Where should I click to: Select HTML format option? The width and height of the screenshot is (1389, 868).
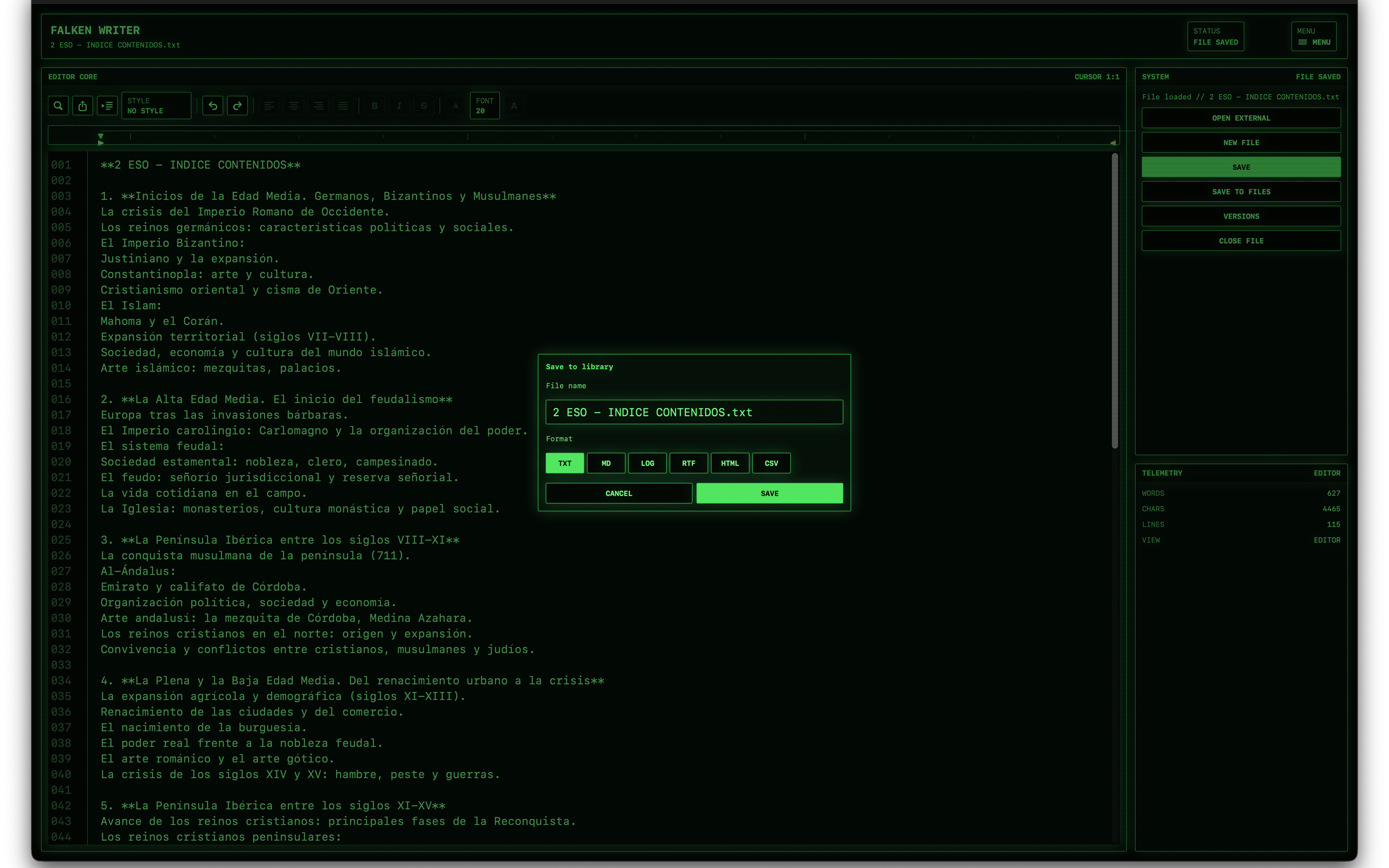730,463
